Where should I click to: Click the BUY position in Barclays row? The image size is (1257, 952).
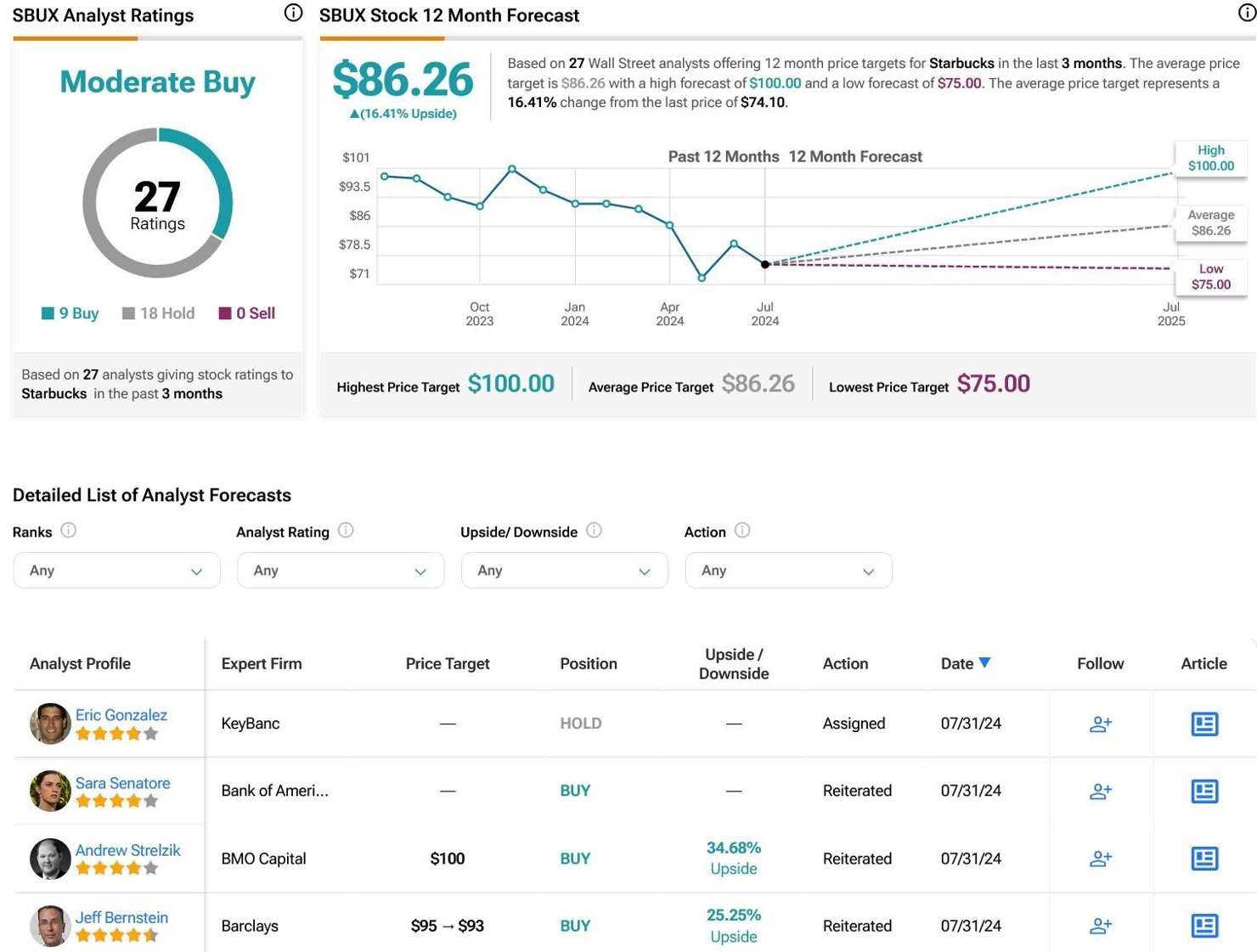tap(575, 926)
